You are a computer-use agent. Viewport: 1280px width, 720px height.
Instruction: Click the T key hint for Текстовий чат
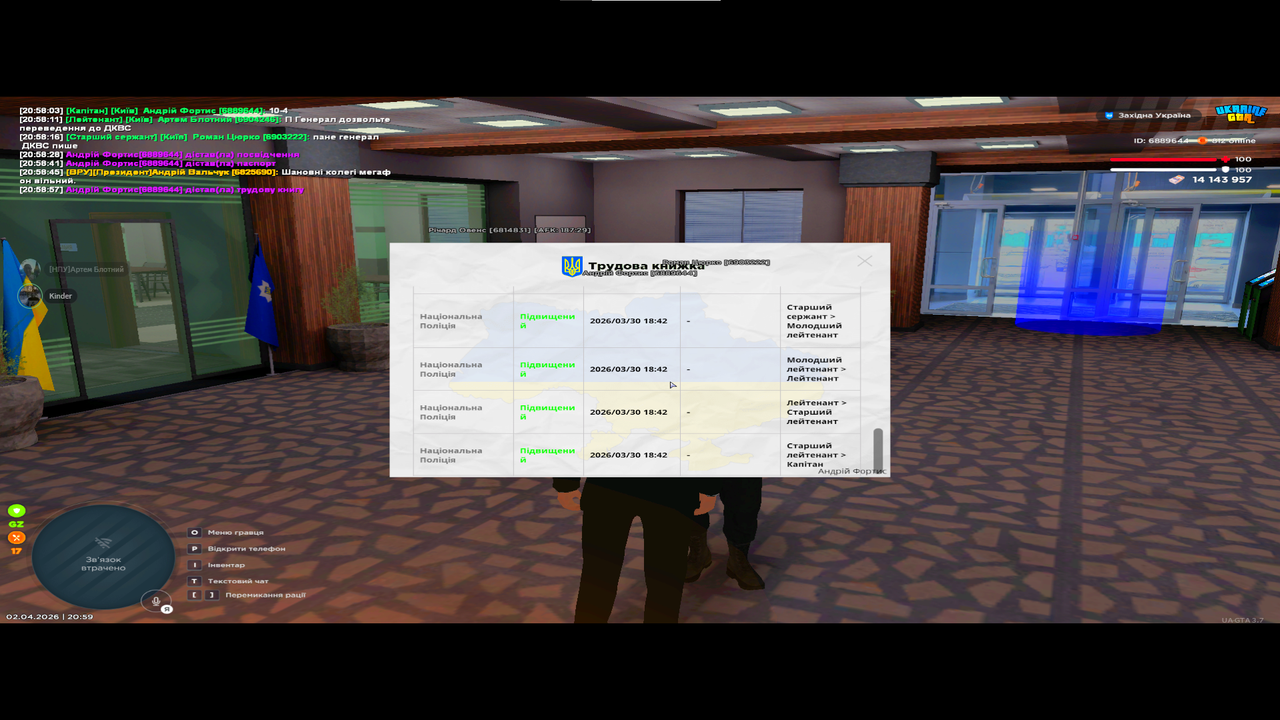[195, 581]
